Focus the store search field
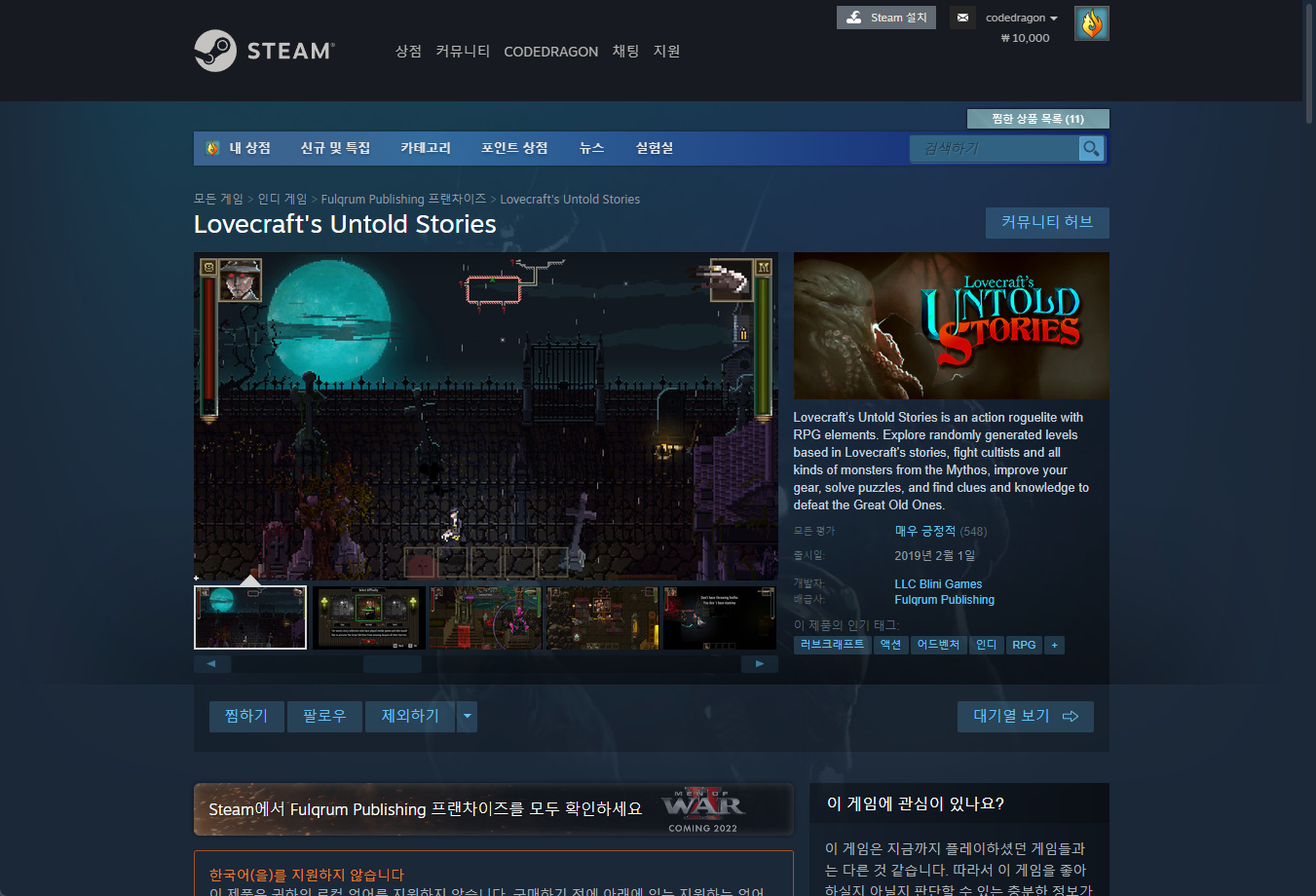 pyautogui.click(x=995, y=148)
